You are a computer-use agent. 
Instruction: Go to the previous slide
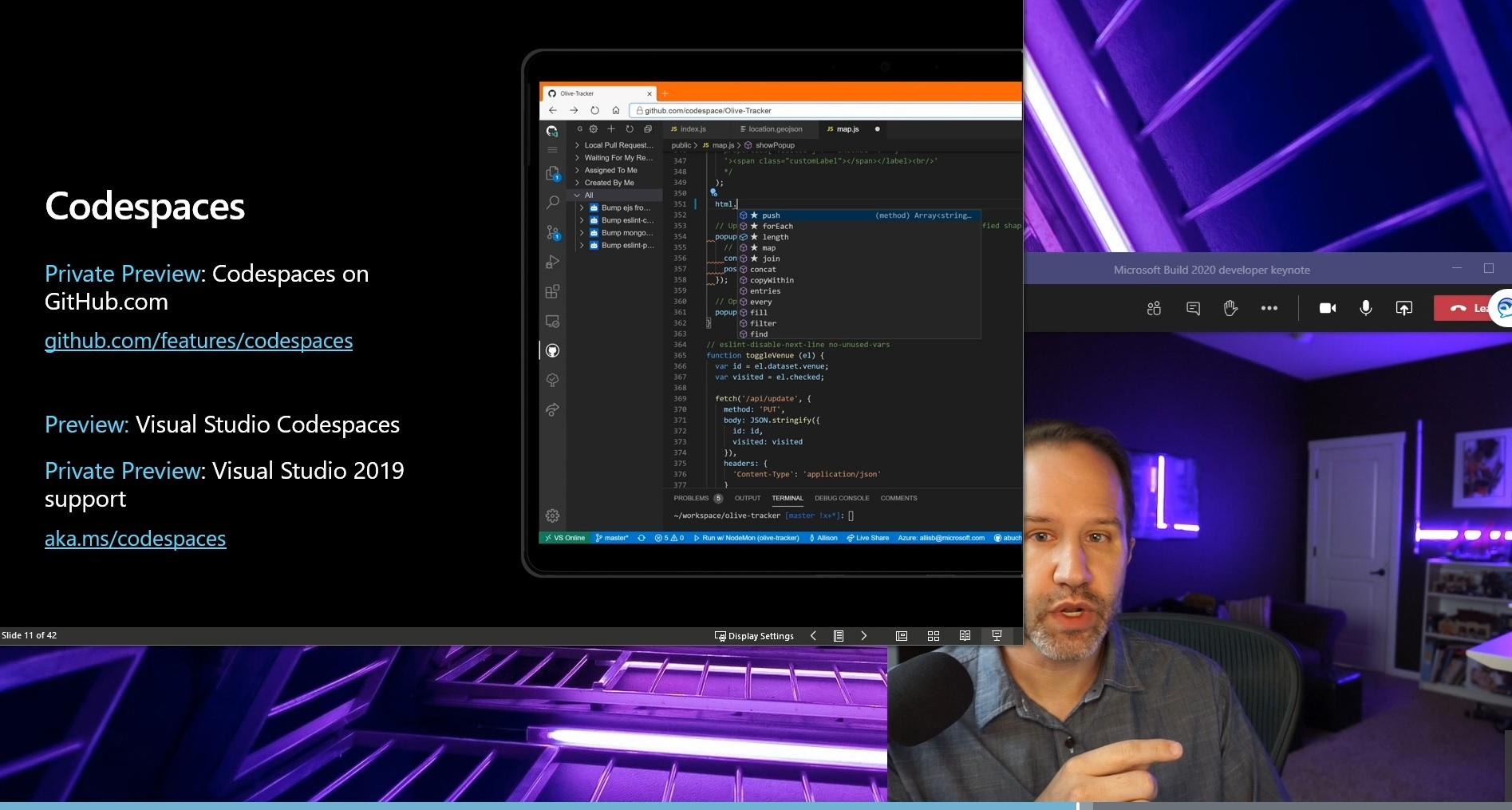[x=813, y=636]
